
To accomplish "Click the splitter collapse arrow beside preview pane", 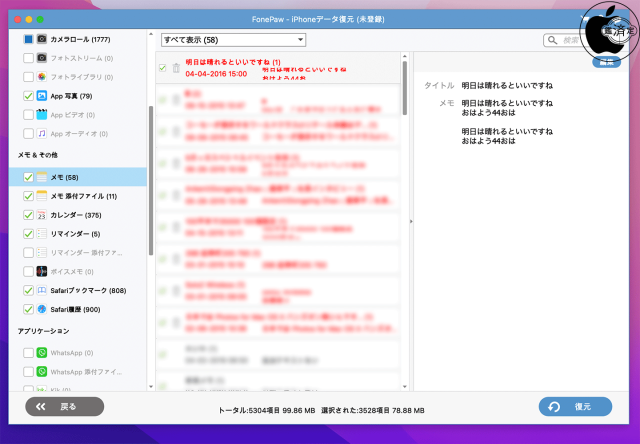I will point(411,221).
